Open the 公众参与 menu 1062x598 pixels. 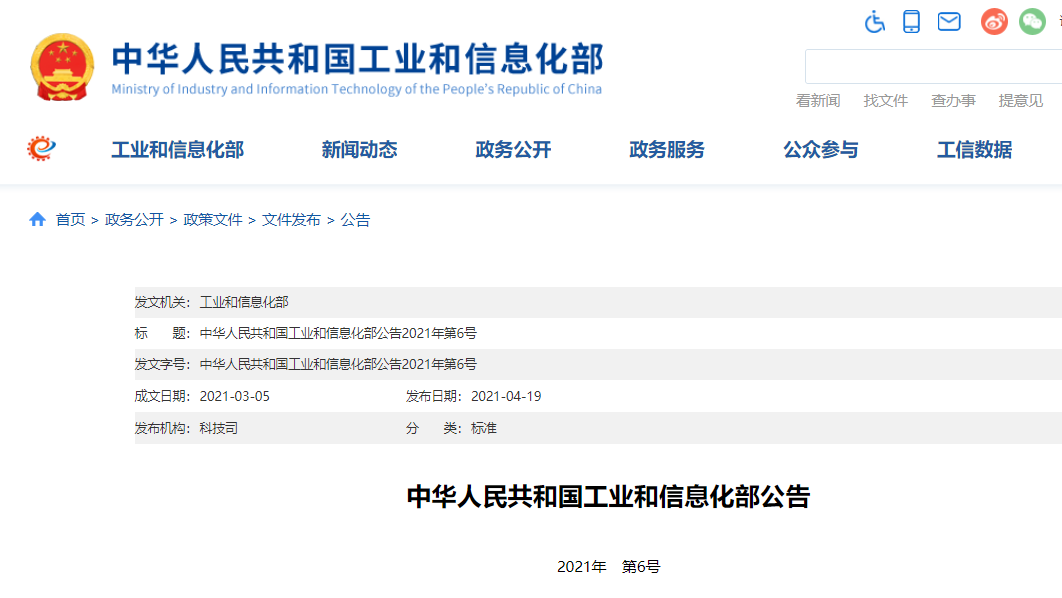pyautogui.click(x=820, y=149)
